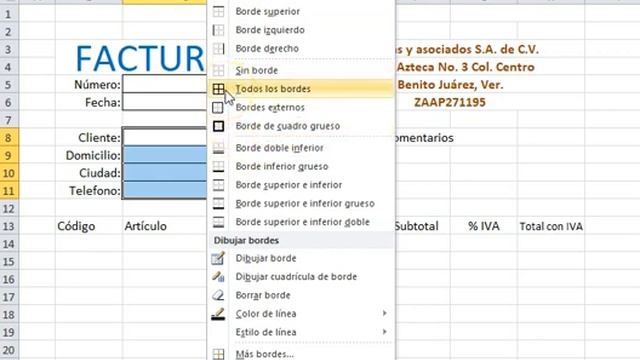Choose Borde inferior grueso text
The width and height of the screenshot is (640, 360).
coord(282,167)
